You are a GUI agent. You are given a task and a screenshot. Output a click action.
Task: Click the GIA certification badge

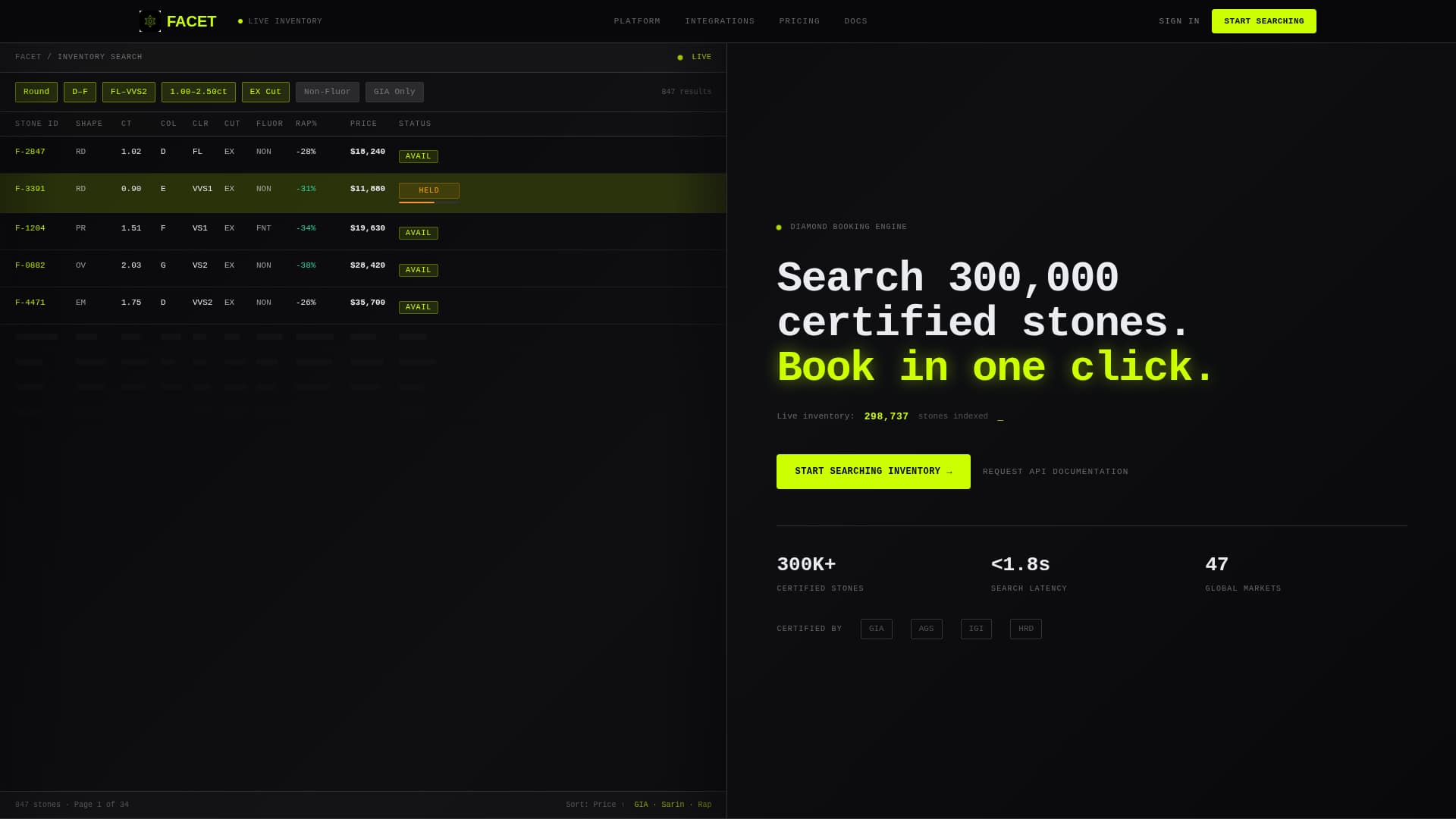click(x=877, y=629)
